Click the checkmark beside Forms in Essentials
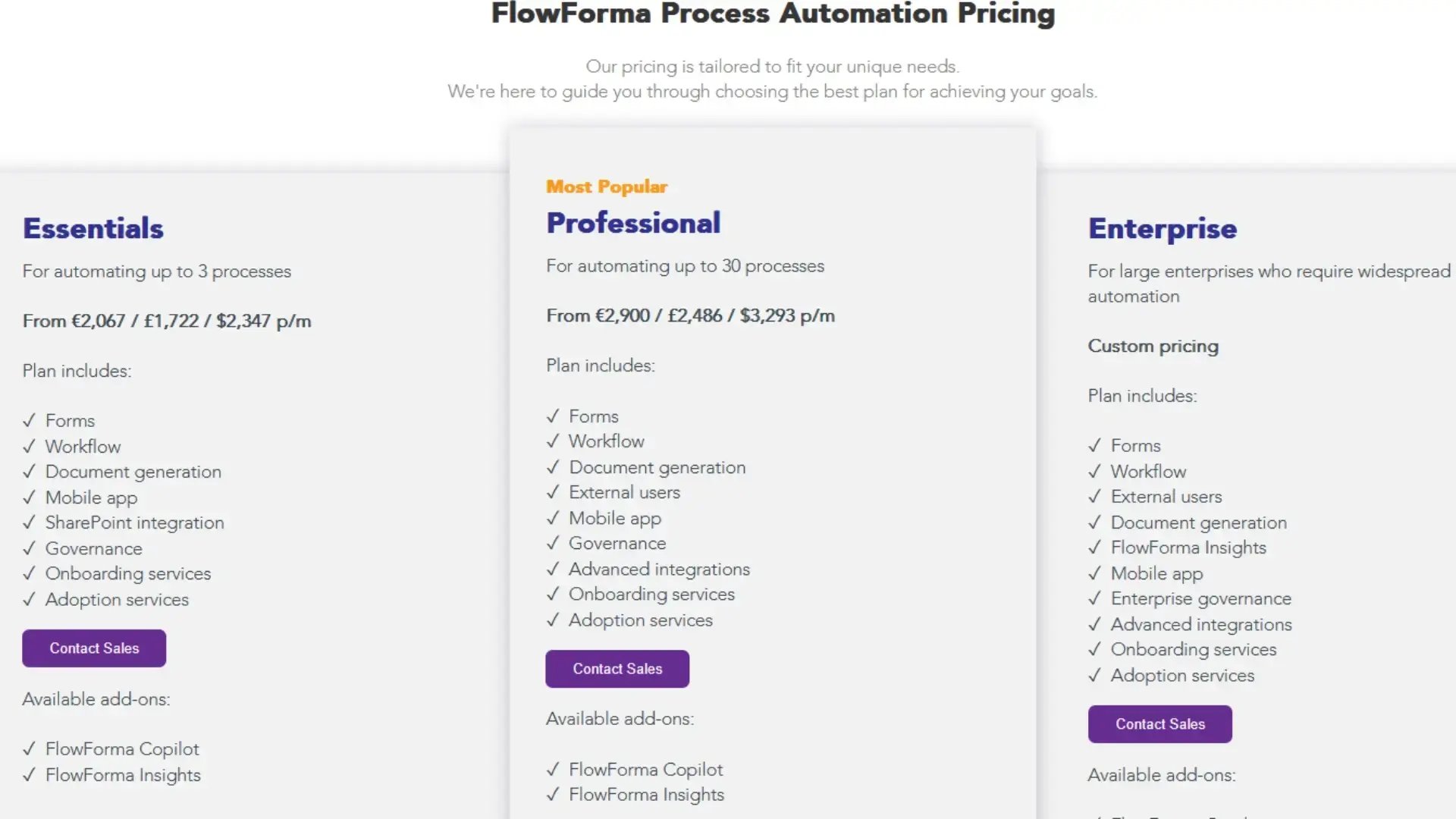 (29, 420)
